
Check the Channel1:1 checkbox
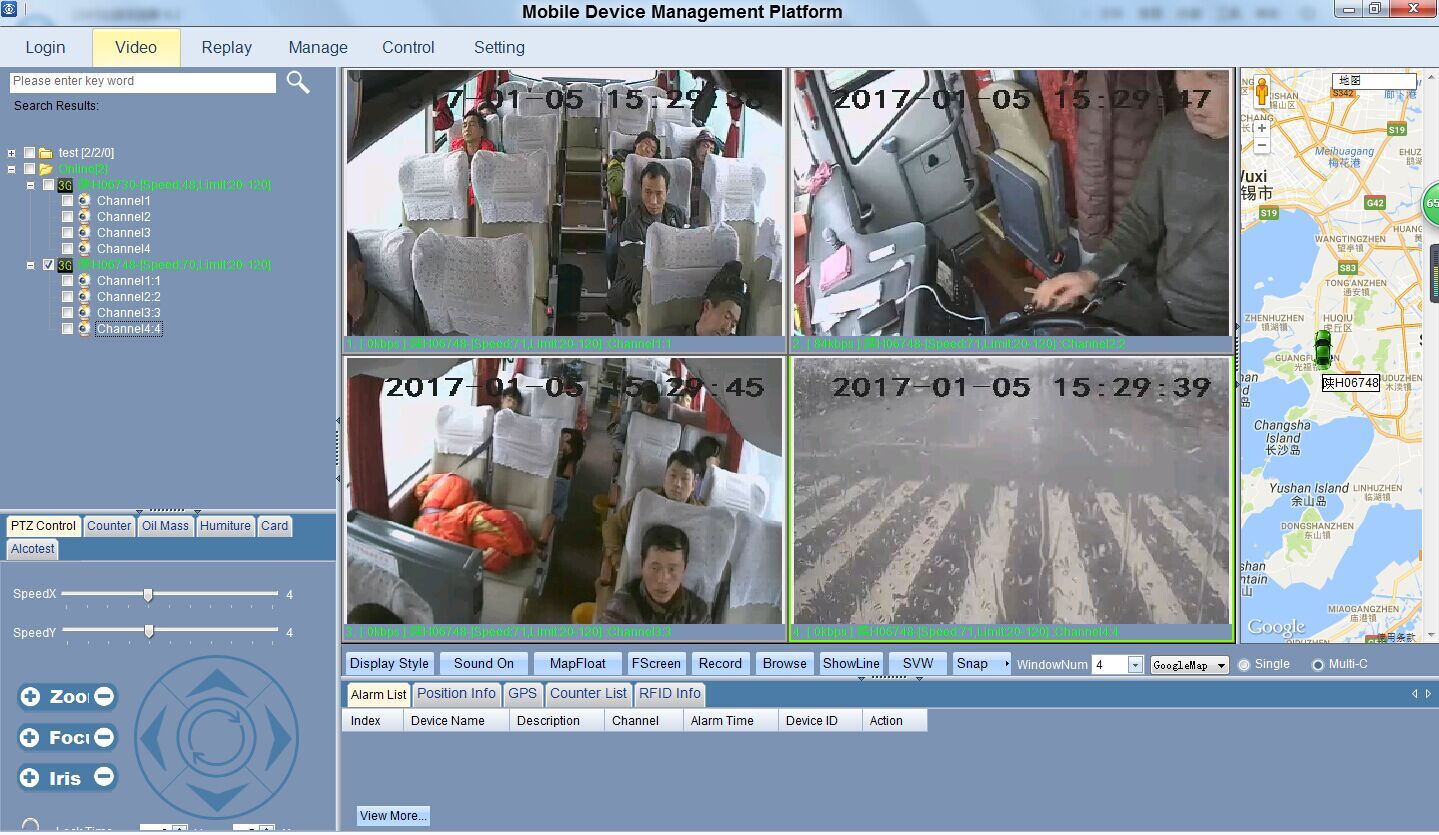pos(67,281)
